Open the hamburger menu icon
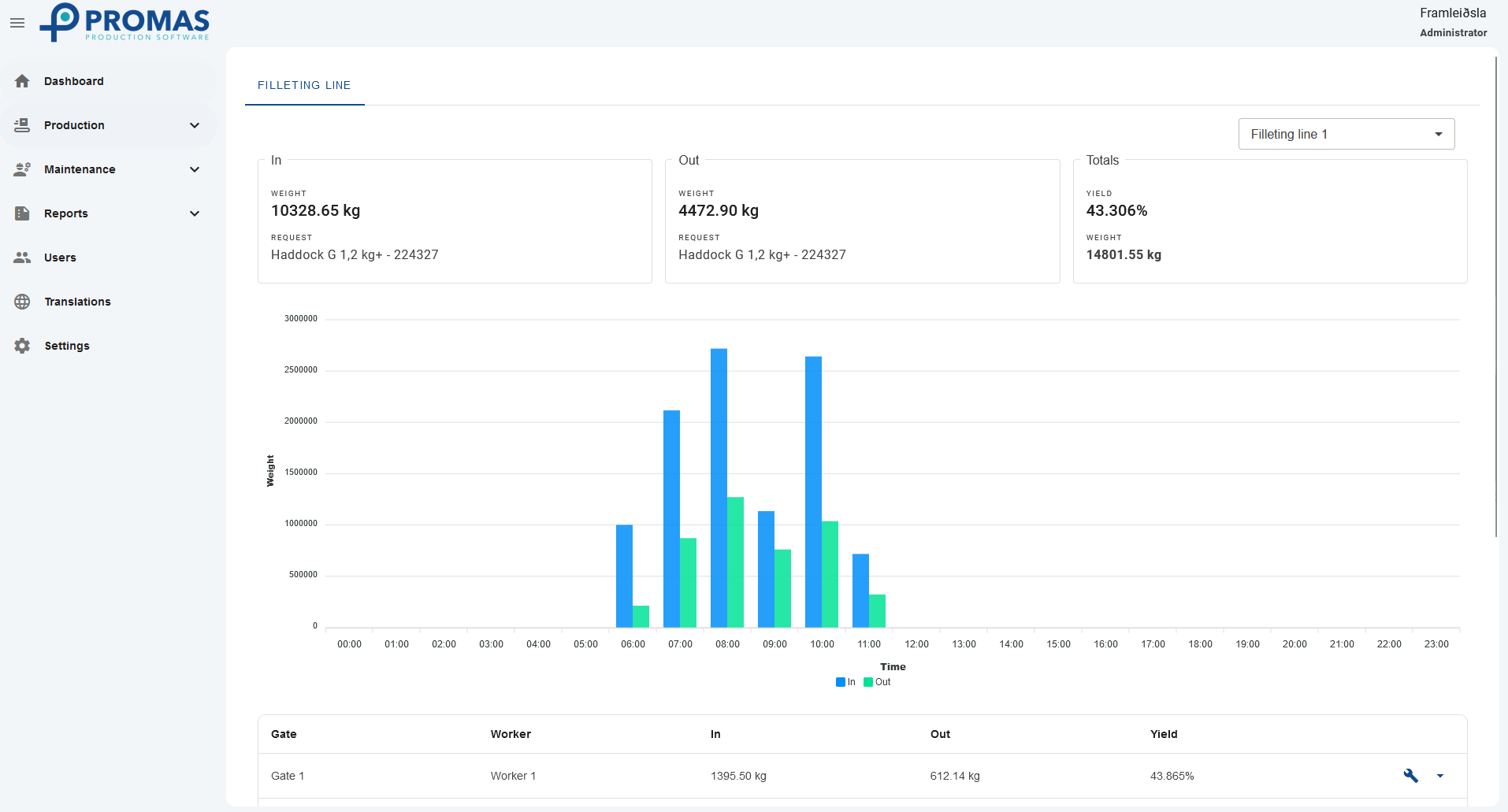The width and height of the screenshot is (1508, 812). click(x=17, y=23)
